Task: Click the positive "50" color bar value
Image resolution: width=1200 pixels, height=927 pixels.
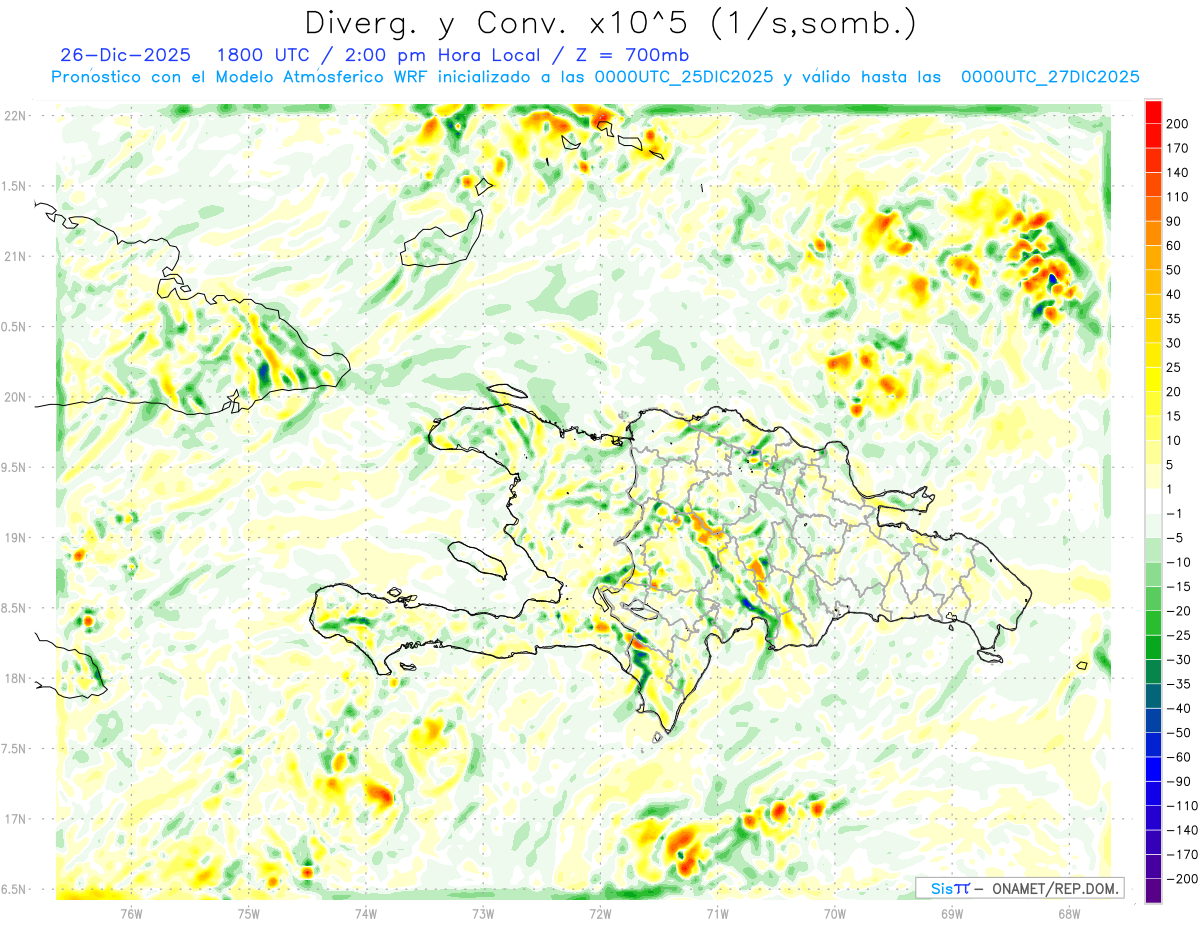Action: pyautogui.click(x=1175, y=271)
